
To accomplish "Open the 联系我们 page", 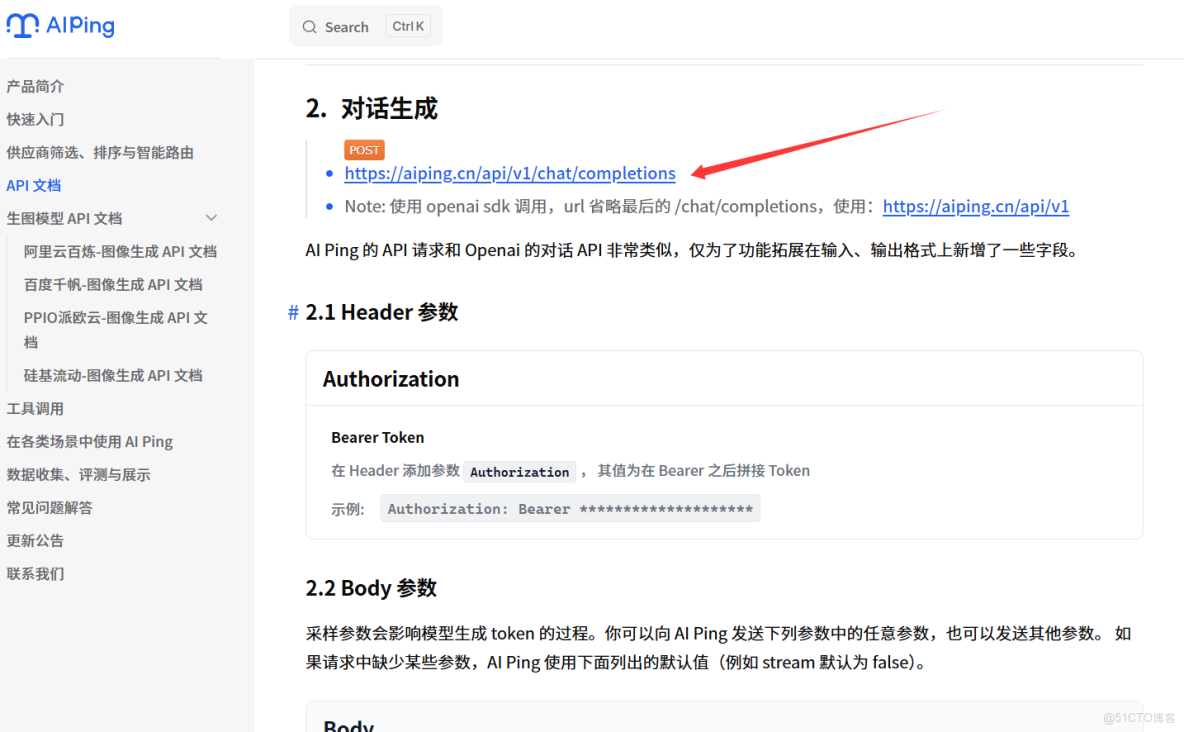I will coord(35,573).
